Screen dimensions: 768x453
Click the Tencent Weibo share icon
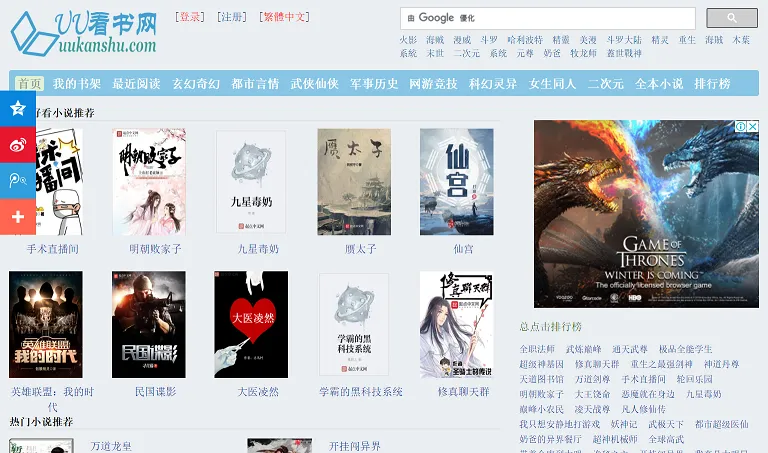pos(17,180)
